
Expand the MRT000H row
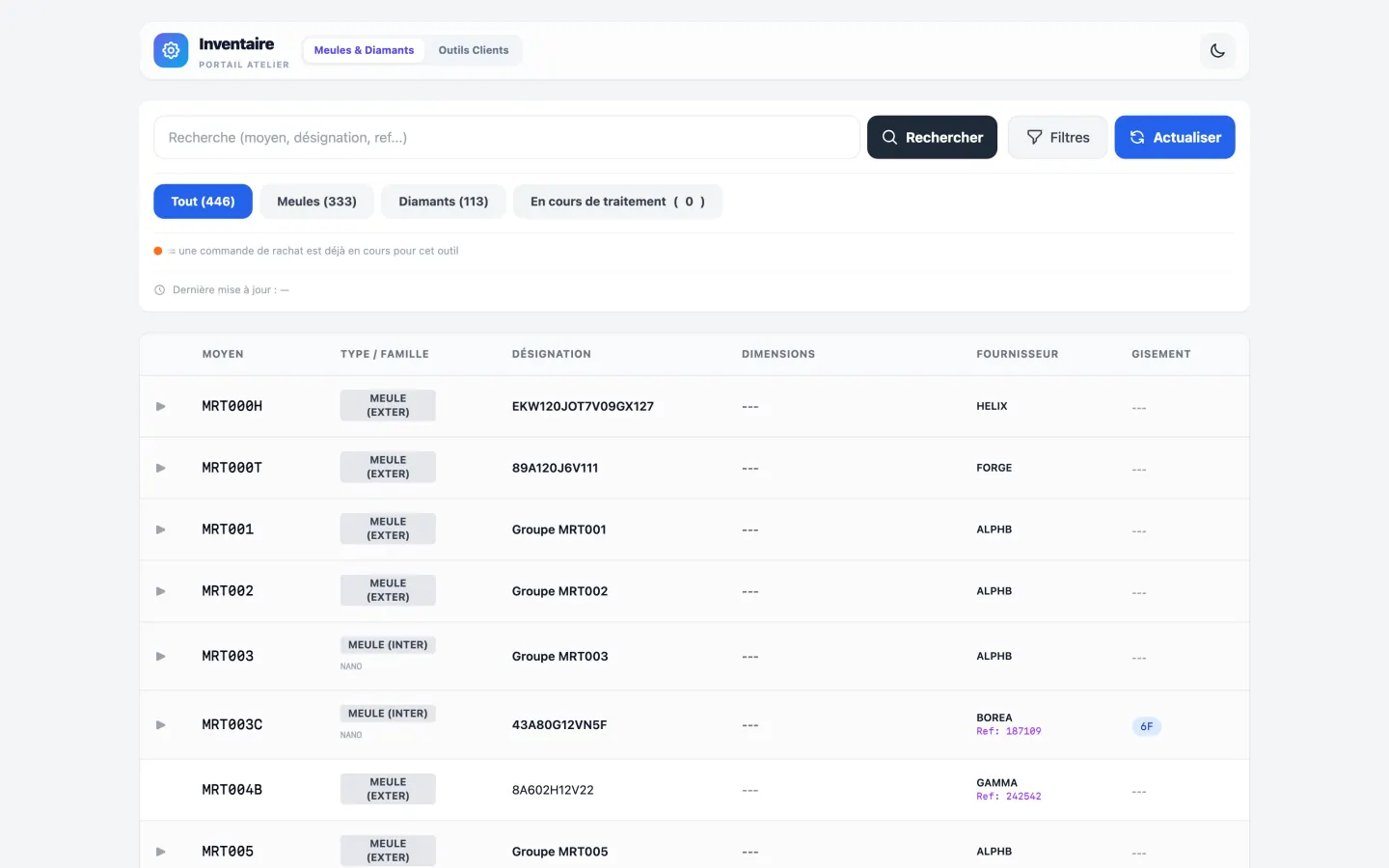coord(161,406)
